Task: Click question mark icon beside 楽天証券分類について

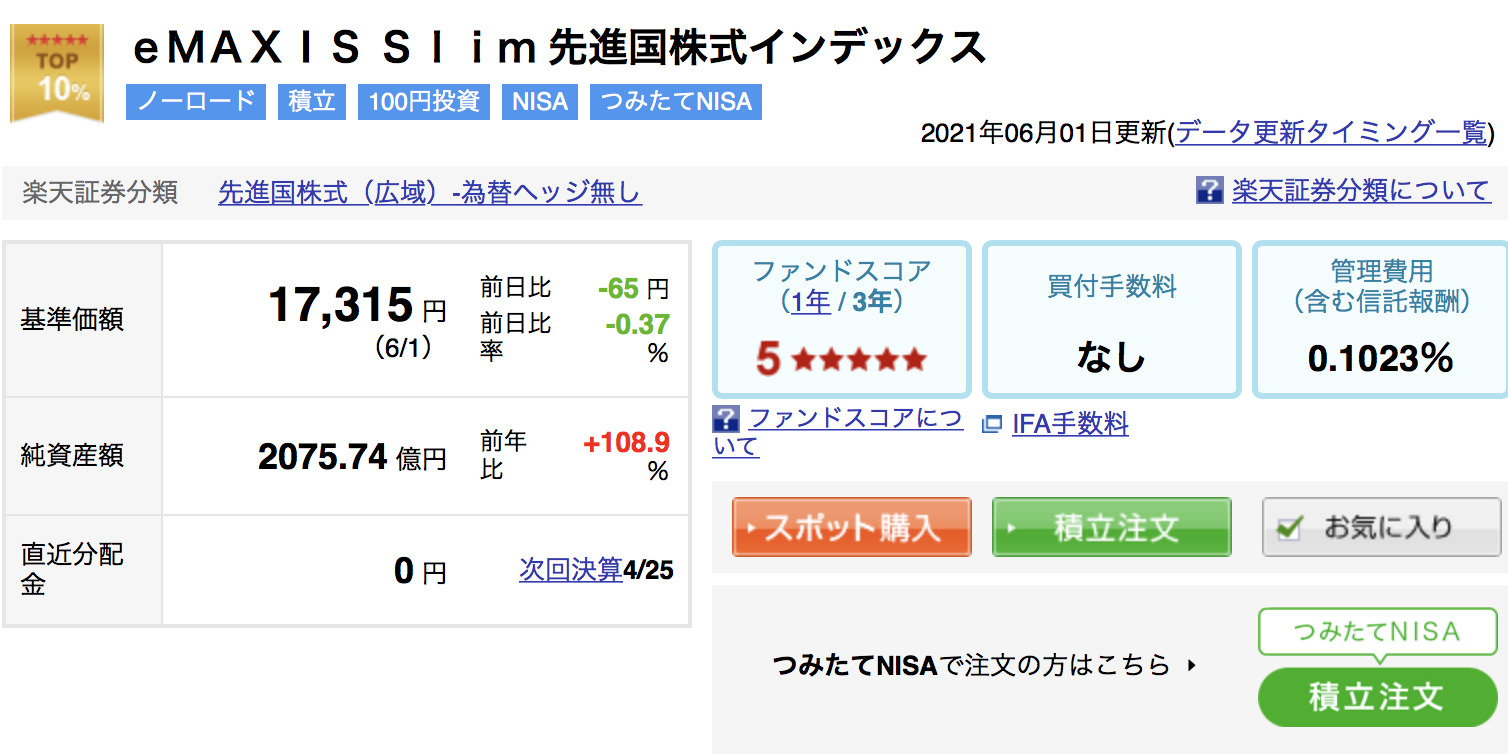Action: pyautogui.click(x=1210, y=191)
